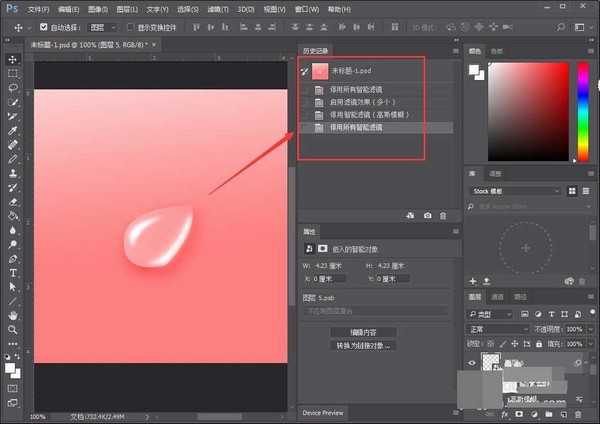Viewport: 600px width, 424px height.
Task: Hide layer using the eye icon
Action: point(473,364)
